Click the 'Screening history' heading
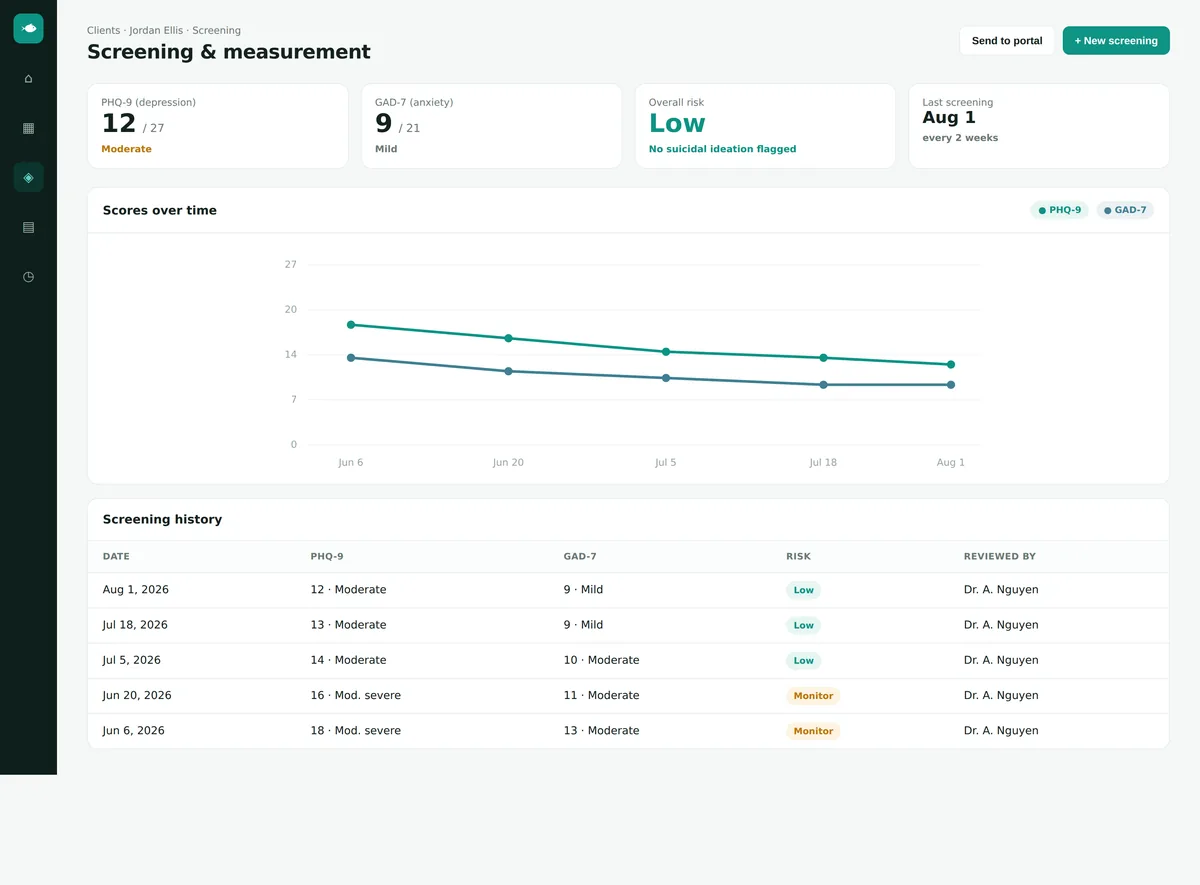The height and width of the screenshot is (885, 1200). click(162, 520)
